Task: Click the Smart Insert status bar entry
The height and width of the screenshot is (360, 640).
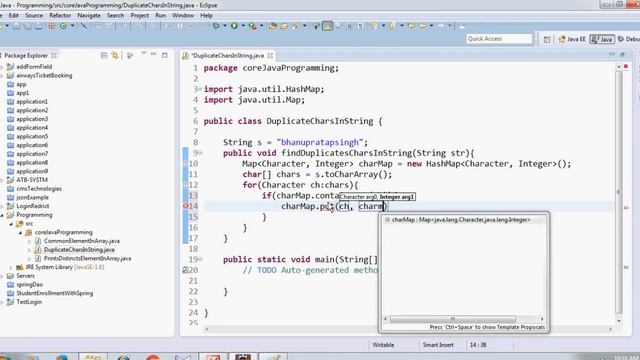Action: [x=438, y=345]
